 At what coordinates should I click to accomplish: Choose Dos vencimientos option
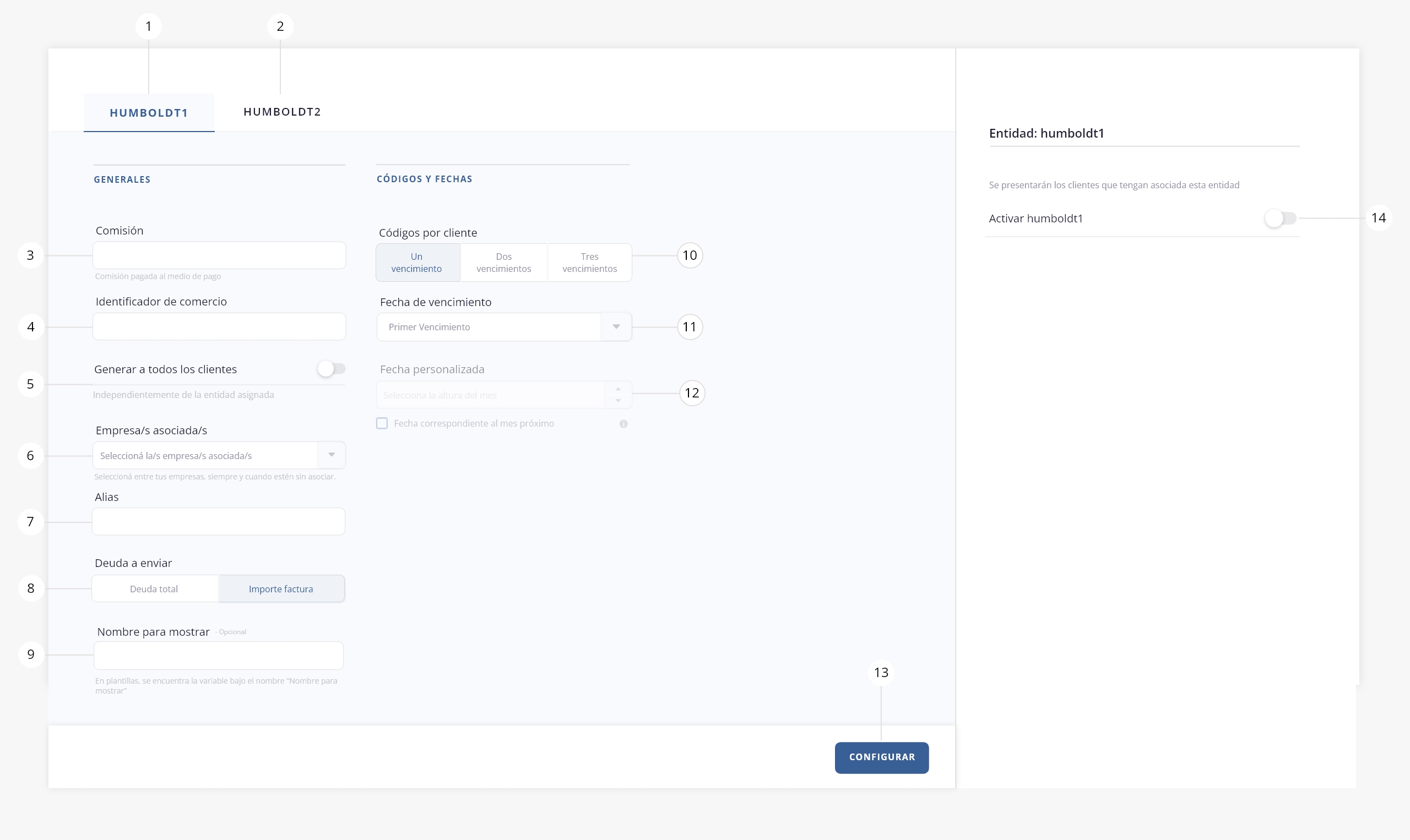point(503,263)
